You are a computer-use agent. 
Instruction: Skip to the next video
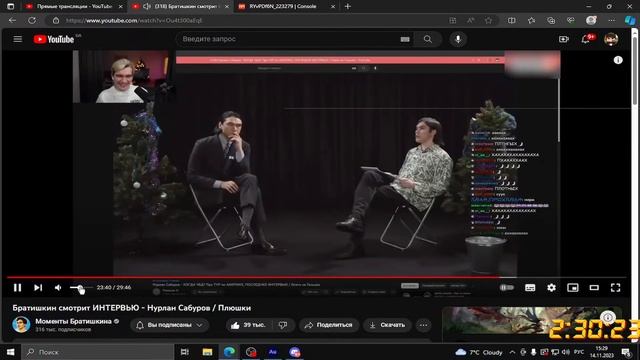(x=38, y=288)
